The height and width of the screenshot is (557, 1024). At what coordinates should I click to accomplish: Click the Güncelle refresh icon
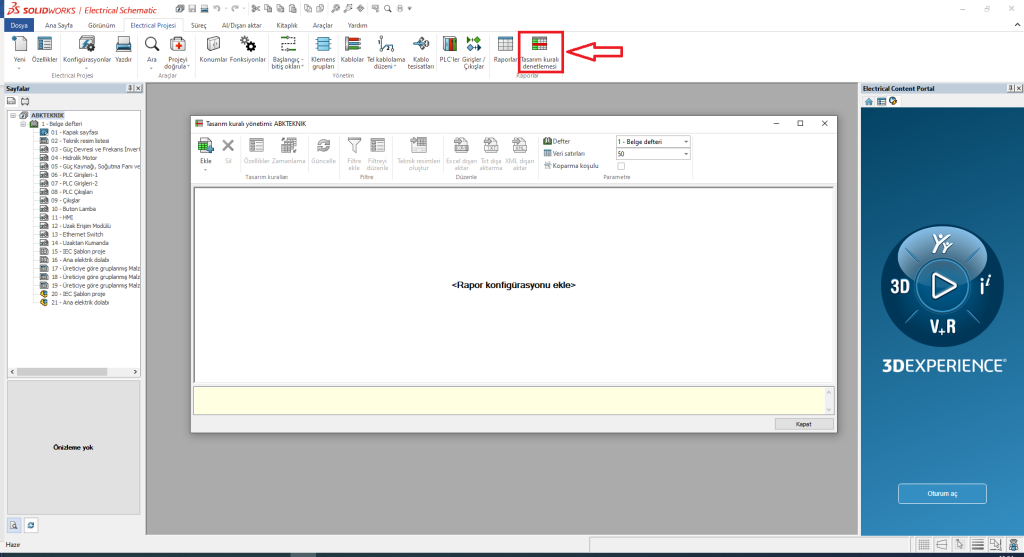(323, 146)
